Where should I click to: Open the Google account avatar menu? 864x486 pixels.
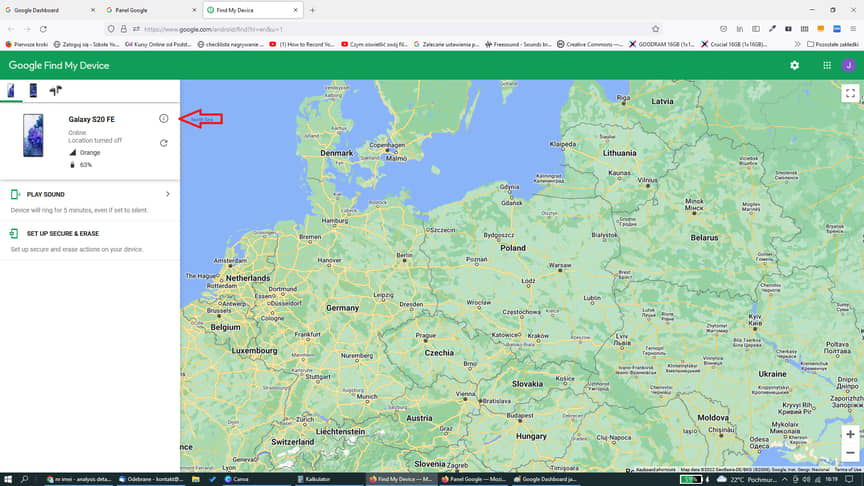(849, 66)
